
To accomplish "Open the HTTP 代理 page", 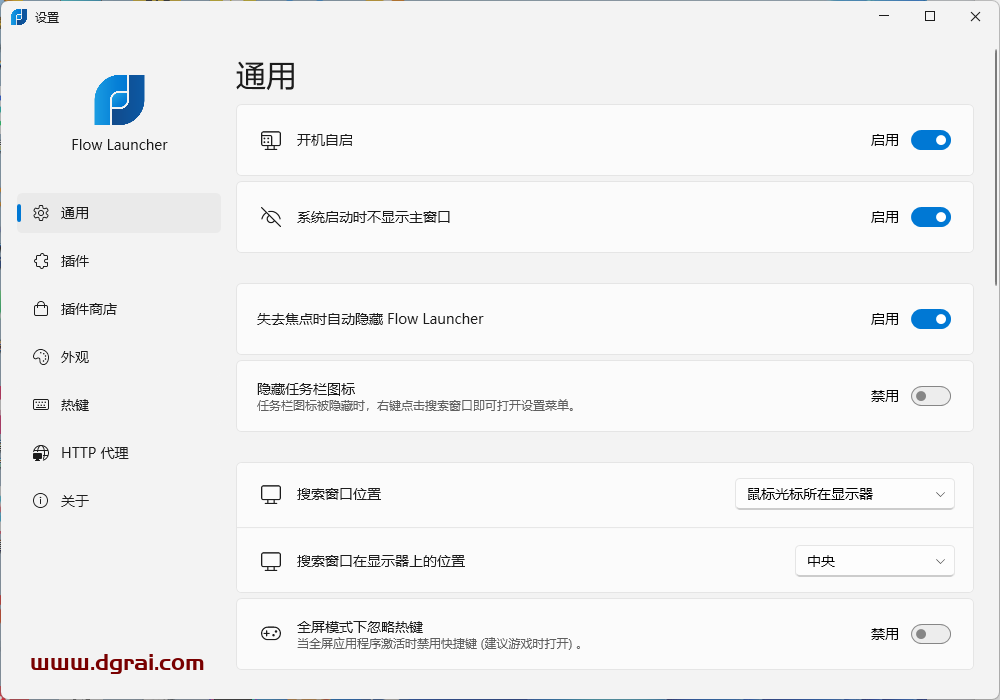I will click(95, 453).
